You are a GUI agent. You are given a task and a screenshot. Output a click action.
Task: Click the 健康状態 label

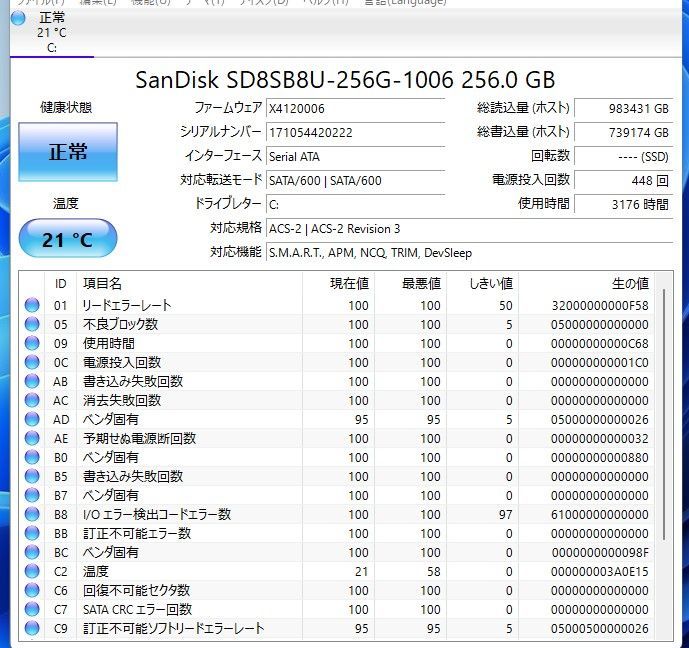[x=66, y=107]
